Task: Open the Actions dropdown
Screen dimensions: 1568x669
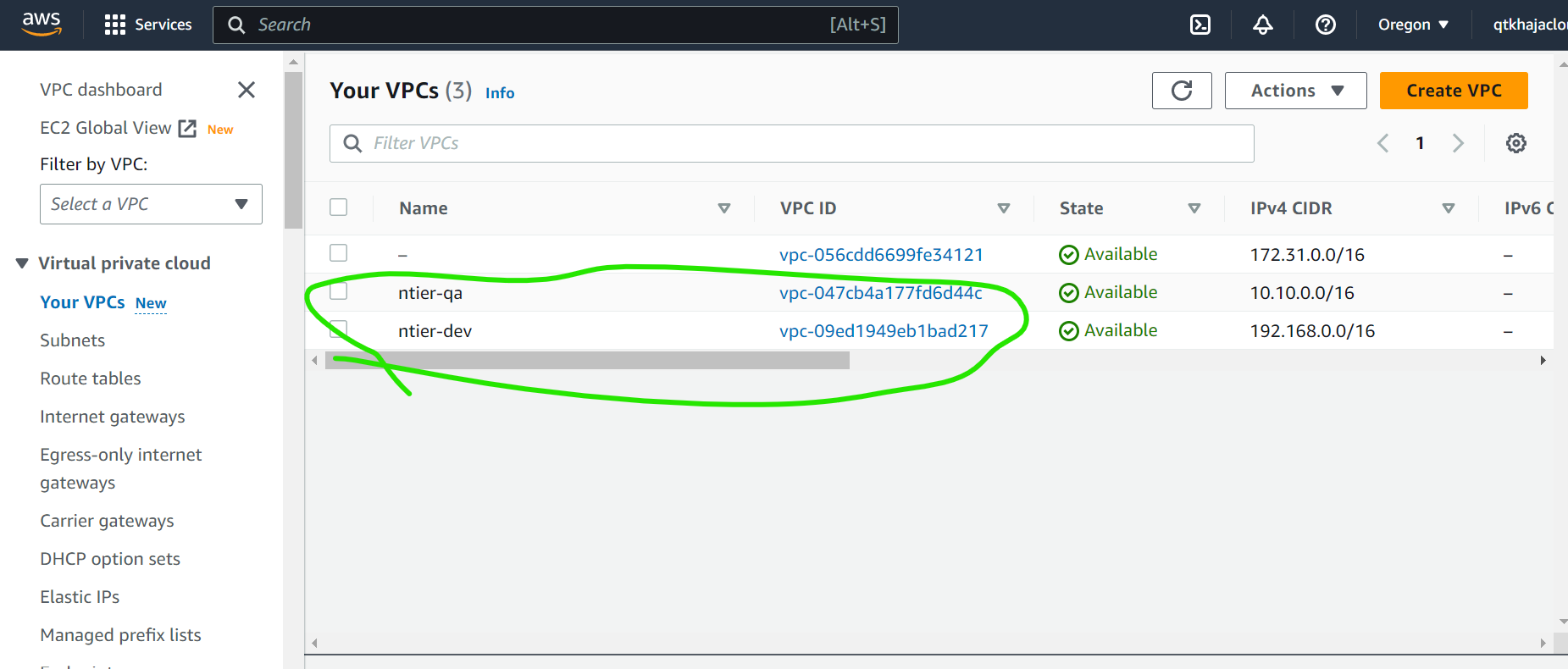Action: (1295, 91)
